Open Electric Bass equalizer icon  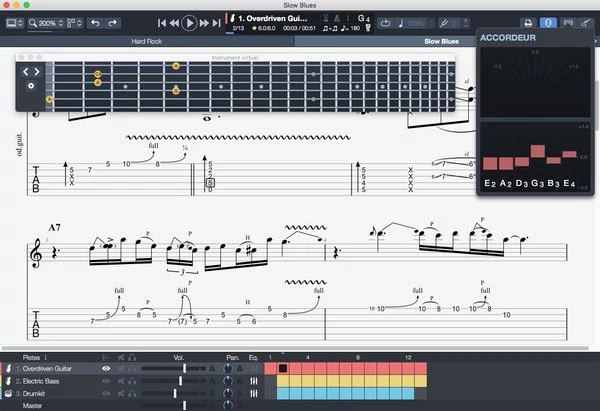[254, 381]
